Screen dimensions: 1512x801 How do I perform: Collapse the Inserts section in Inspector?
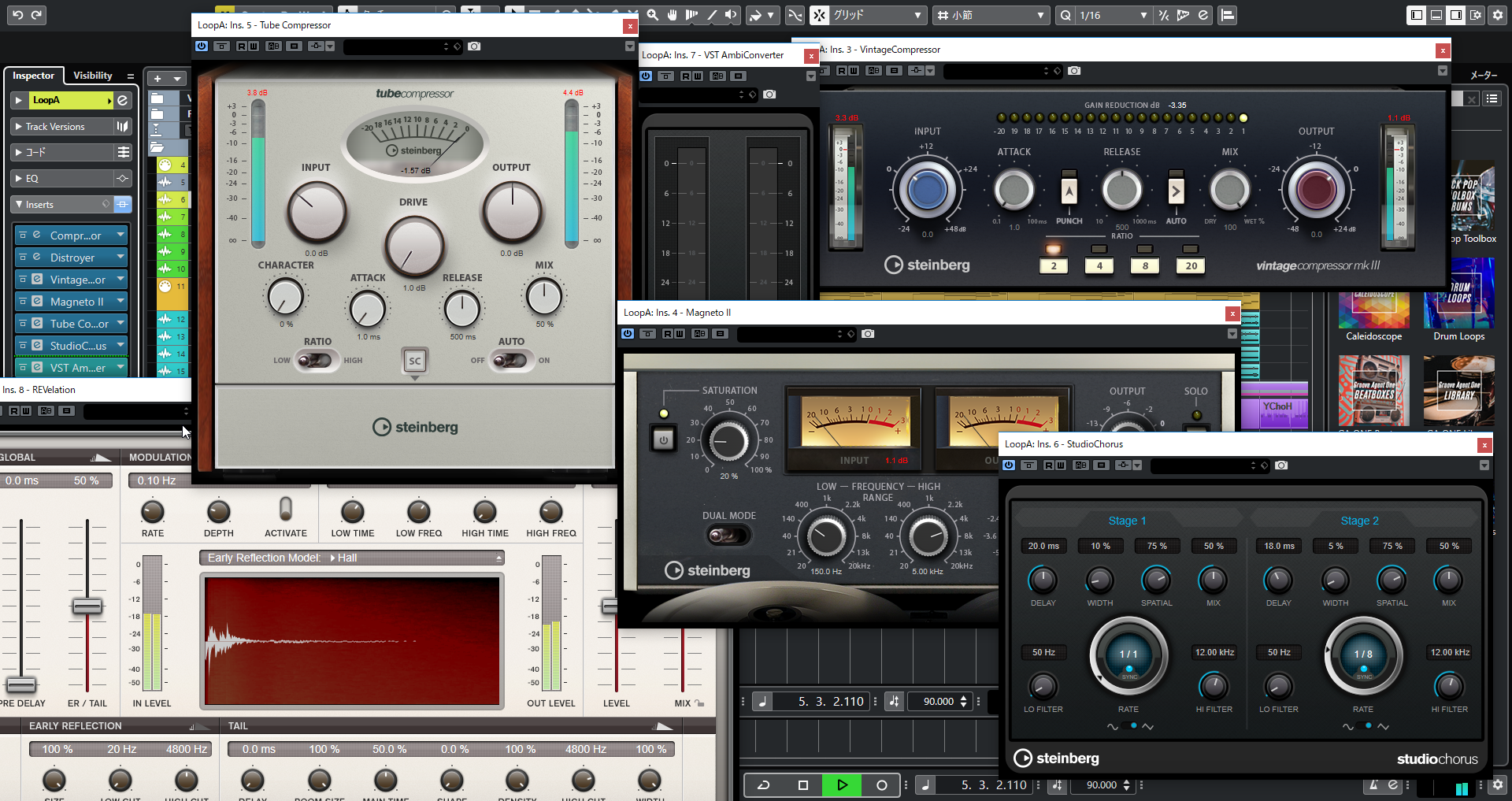pos(18,204)
